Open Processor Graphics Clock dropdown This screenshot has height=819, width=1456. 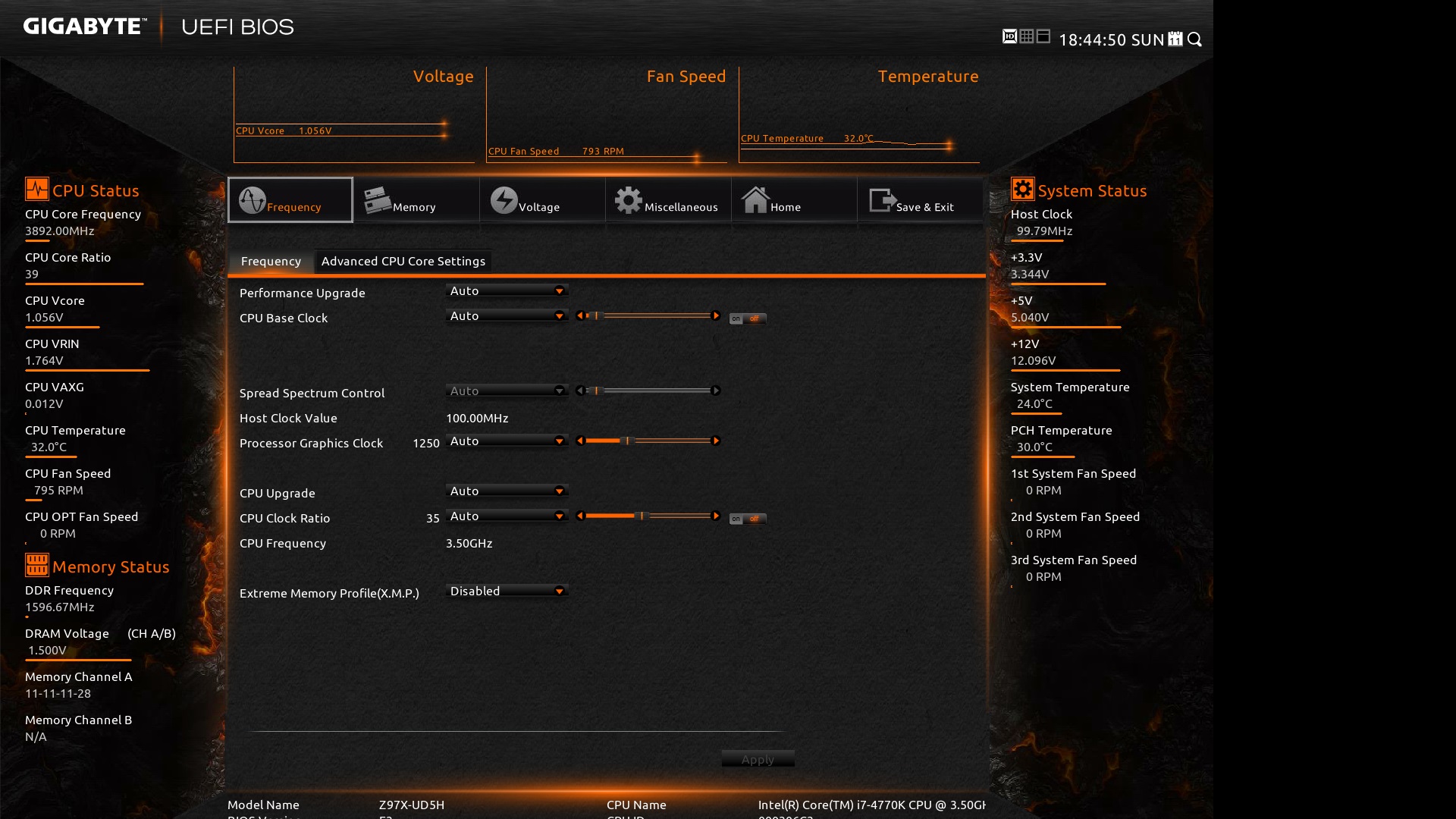tap(507, 441)
